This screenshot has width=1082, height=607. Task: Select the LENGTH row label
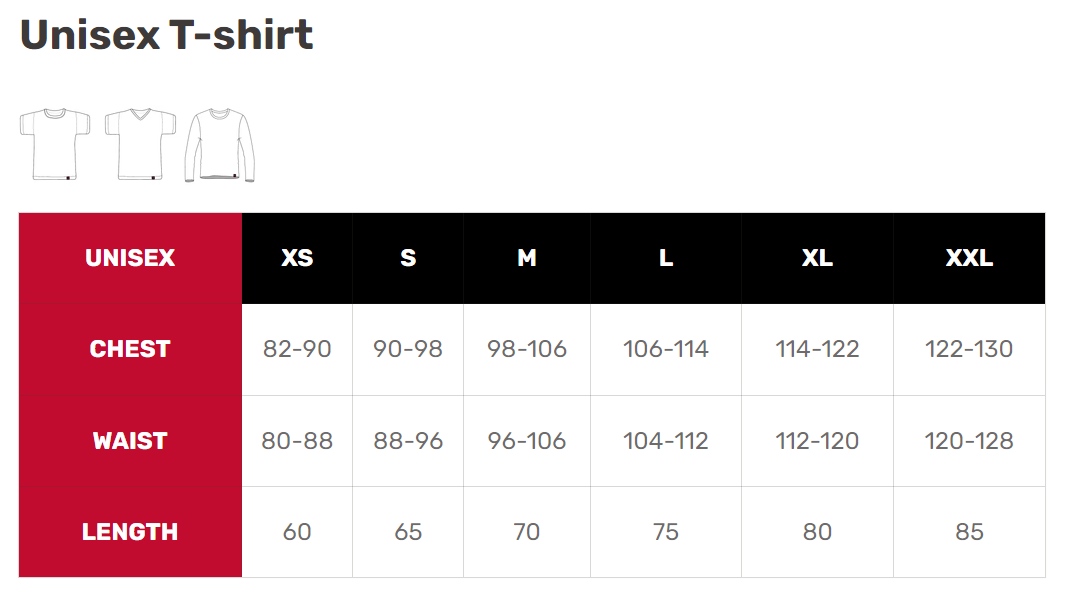pyautogui.click(x=130, y=532)
